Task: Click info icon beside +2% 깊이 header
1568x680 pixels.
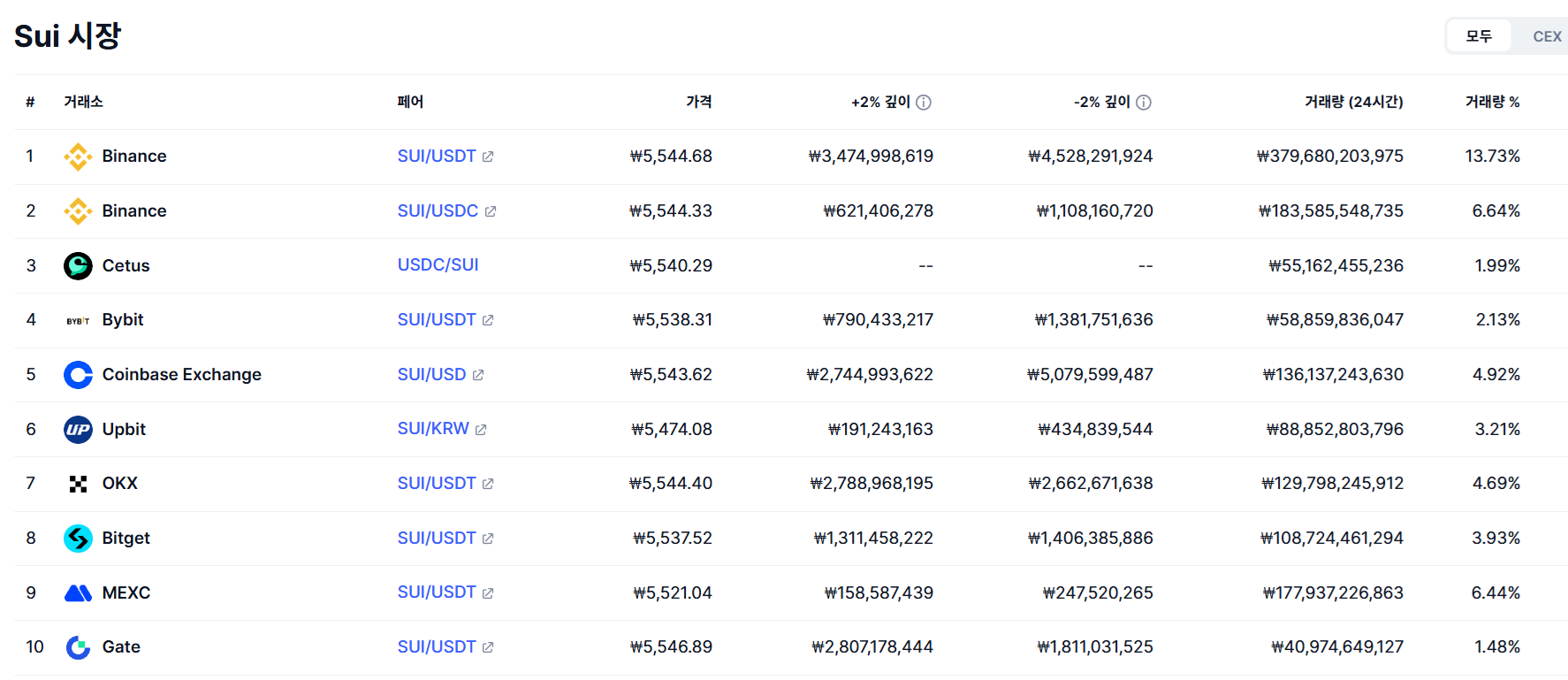Action: tap(924, 103)
